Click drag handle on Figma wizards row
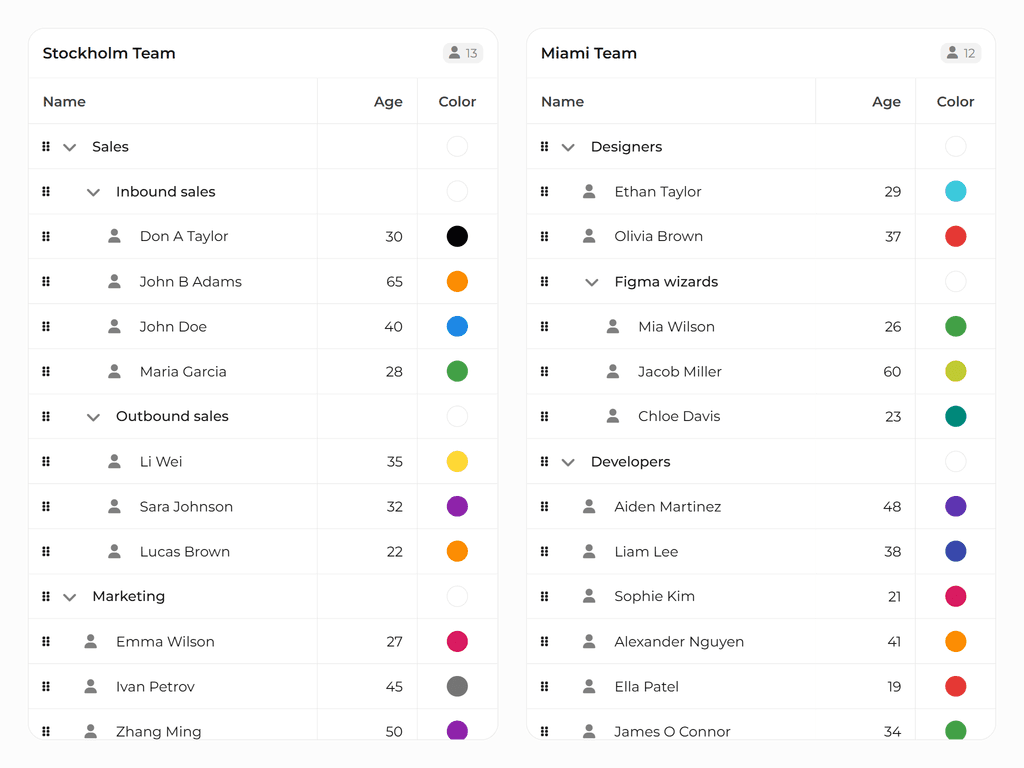Image resolution: width=1024 pixels, height=768 pixels. tap(544, 282)
